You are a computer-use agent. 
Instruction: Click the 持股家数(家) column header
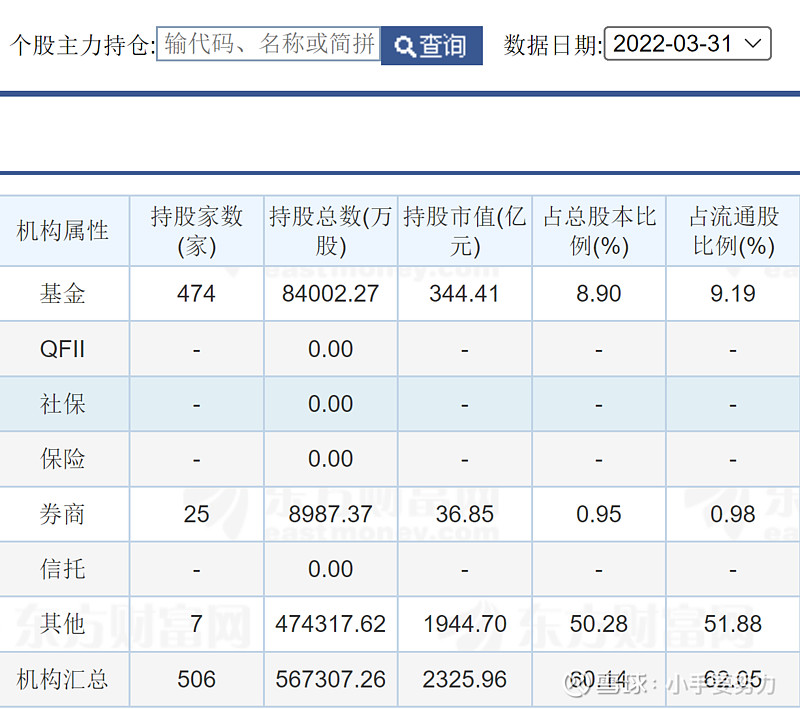click(196, 231)
